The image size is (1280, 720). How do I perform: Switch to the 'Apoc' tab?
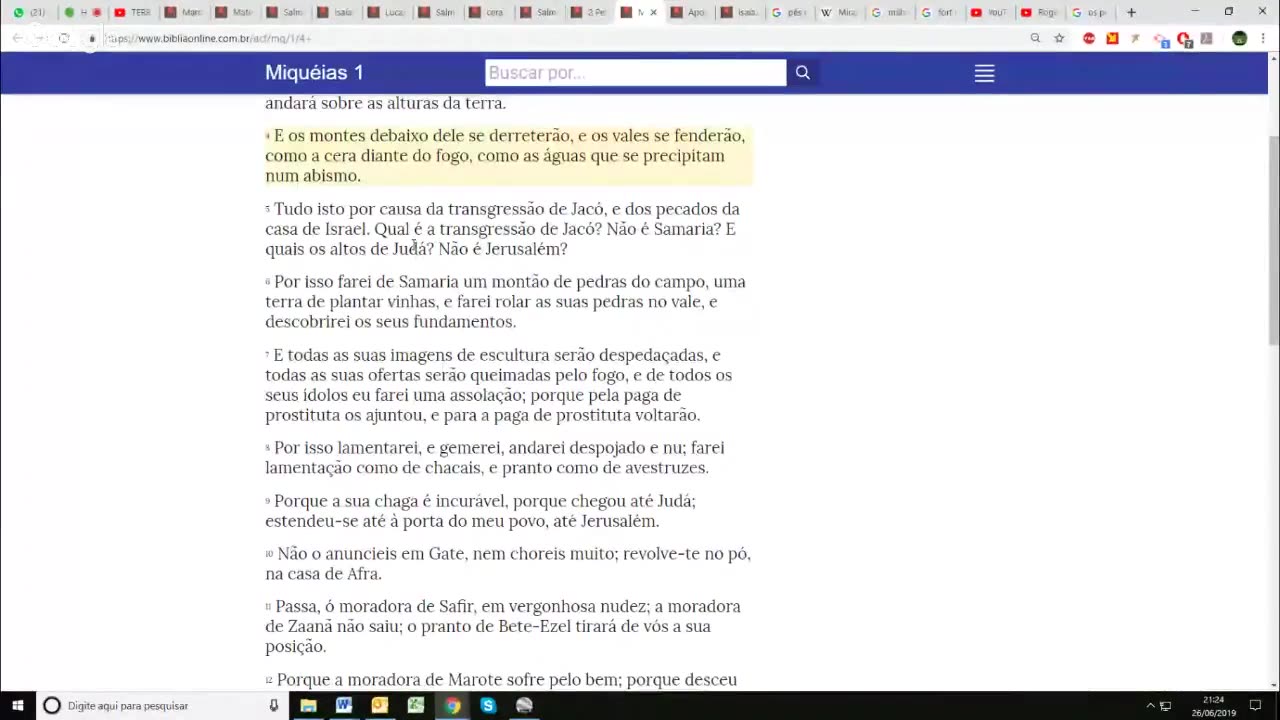click(x=689, y=12)
